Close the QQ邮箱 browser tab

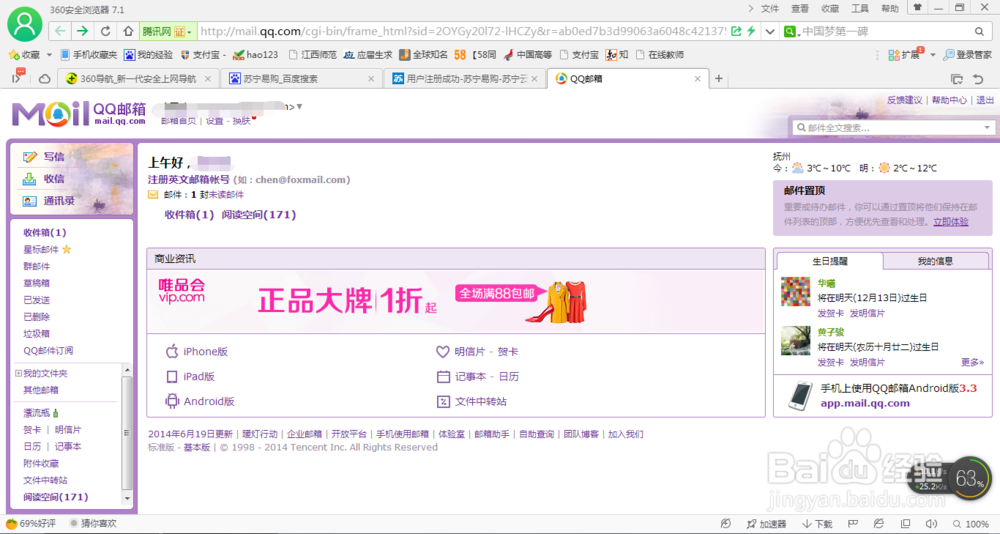tap(697, 78)
